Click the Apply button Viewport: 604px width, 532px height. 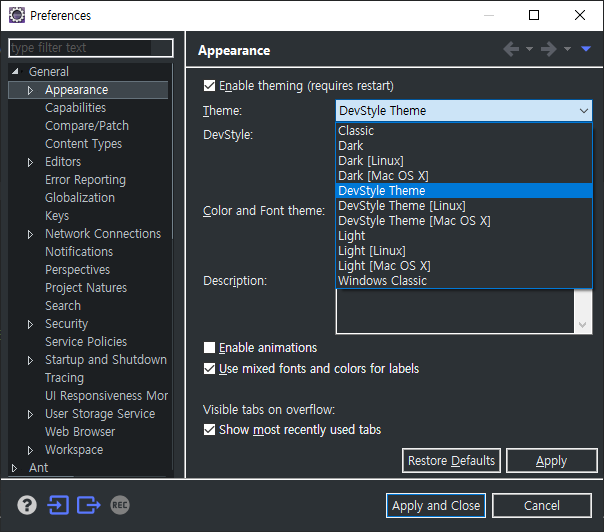pyautogui.click(x=552, y=460)
